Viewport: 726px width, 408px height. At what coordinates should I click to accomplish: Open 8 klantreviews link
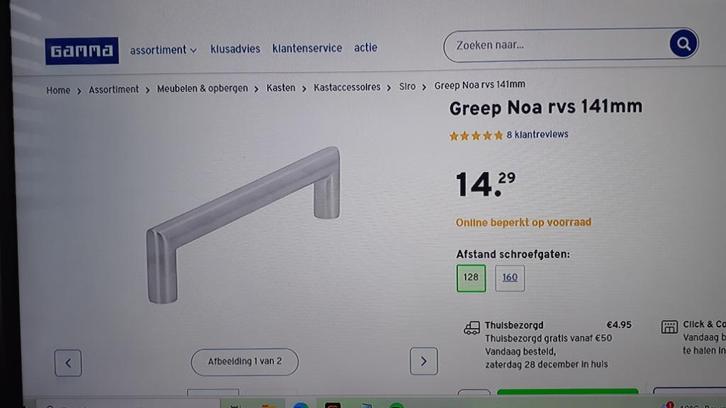tap(537, 134)
